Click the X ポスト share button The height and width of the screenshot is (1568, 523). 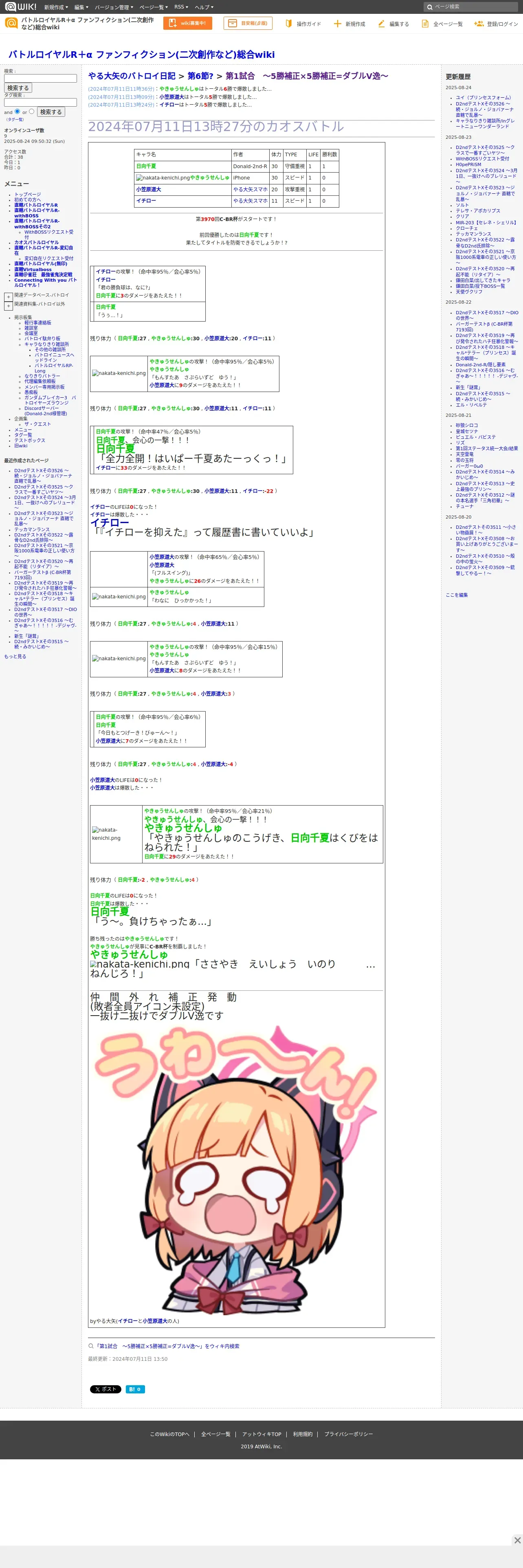(105, 1389)
